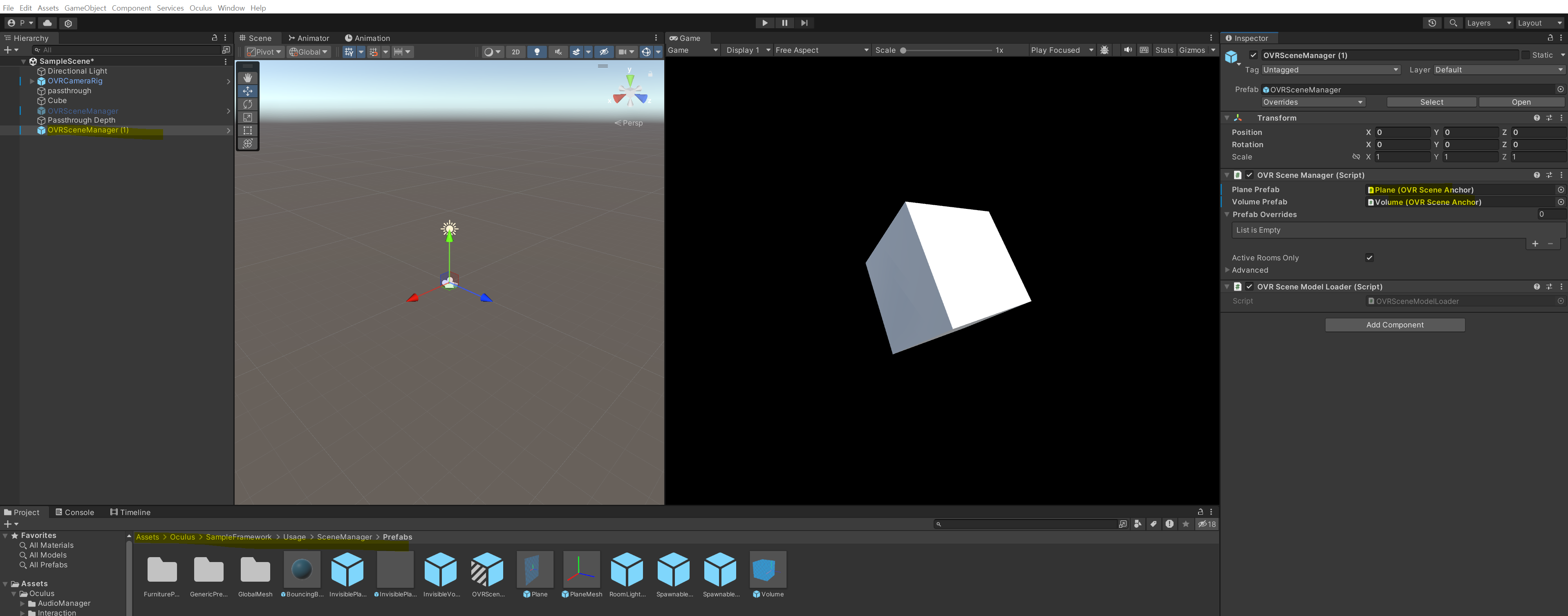The height and width of the screenshot is (616, 1568).
Task: Open the Oculus menu
Action: [x=200, y=8]
